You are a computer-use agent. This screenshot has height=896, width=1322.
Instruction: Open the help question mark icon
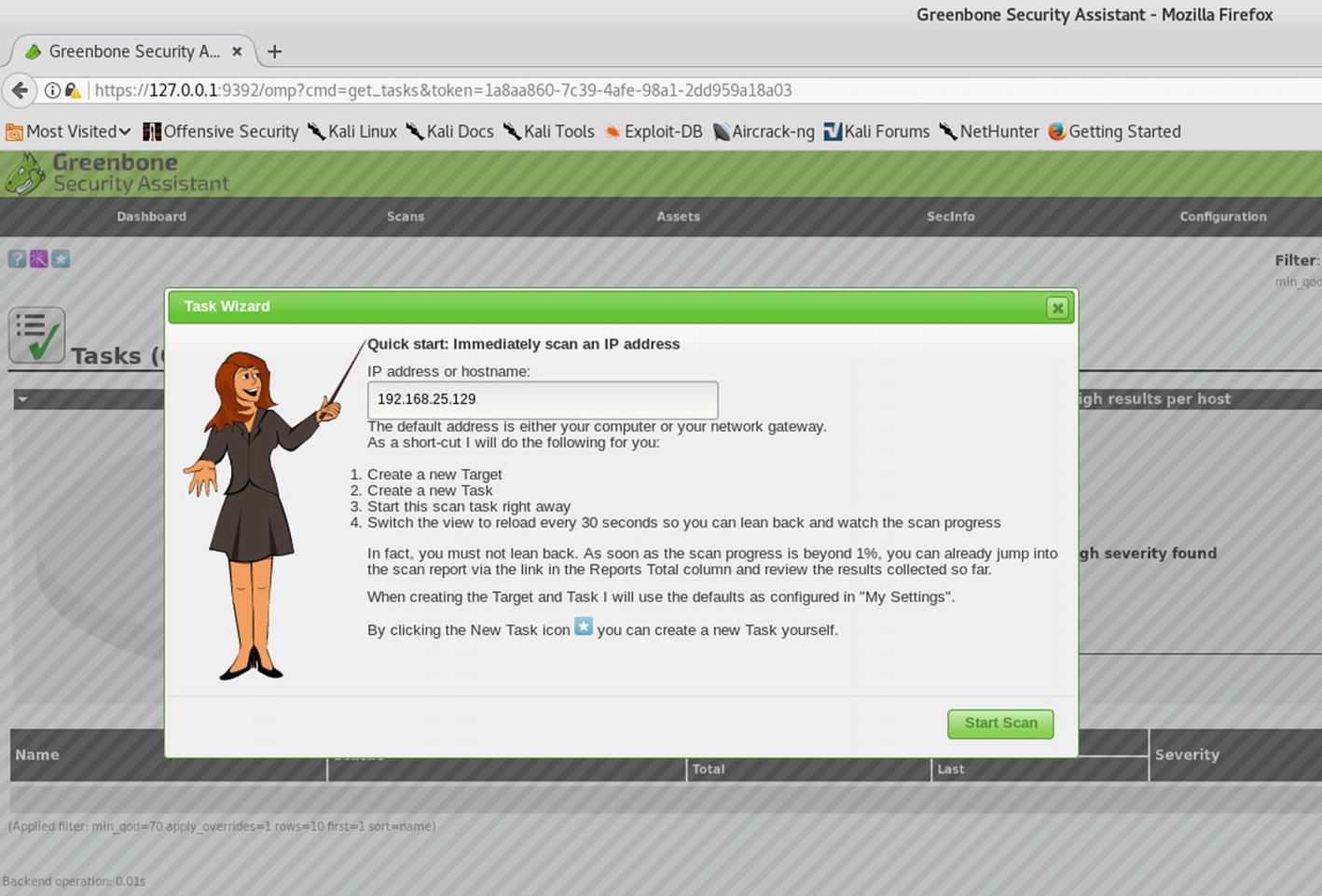17,259
